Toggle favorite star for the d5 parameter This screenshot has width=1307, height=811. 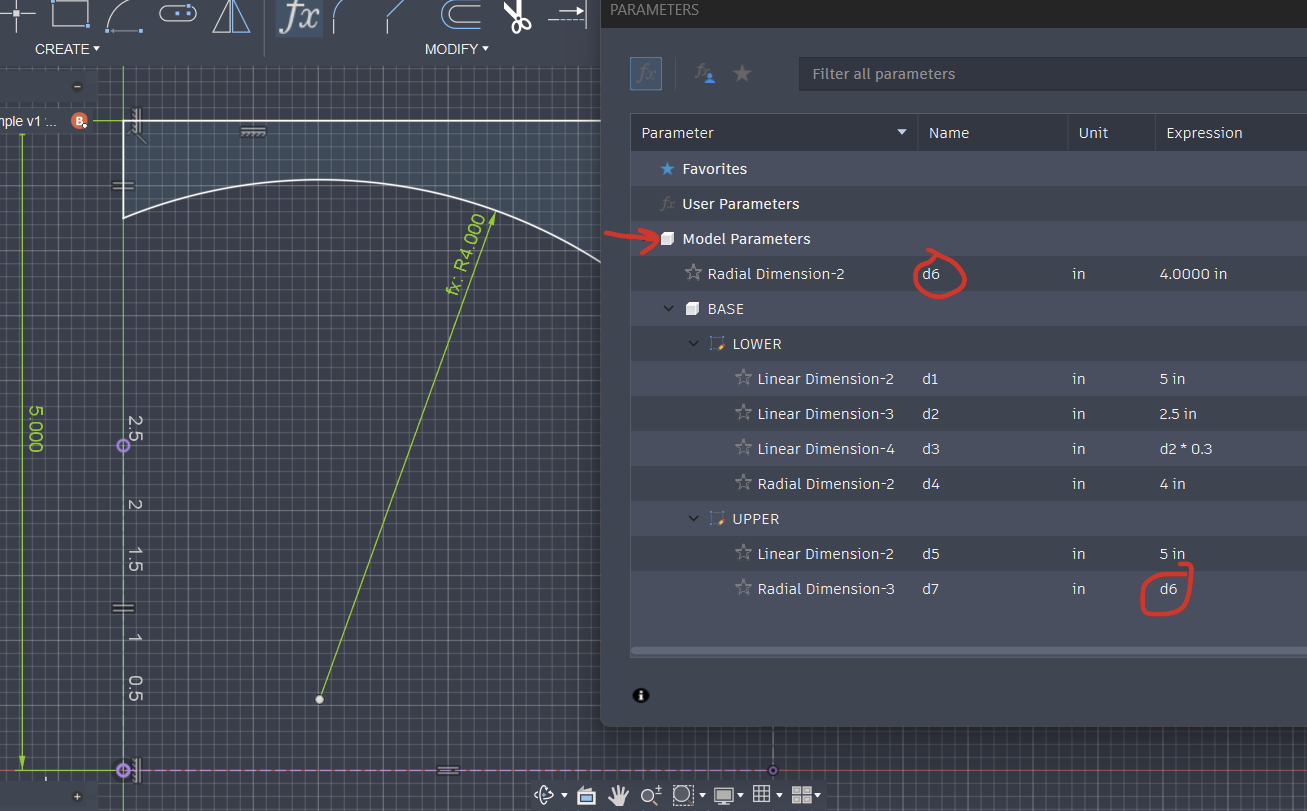(743, 553)
